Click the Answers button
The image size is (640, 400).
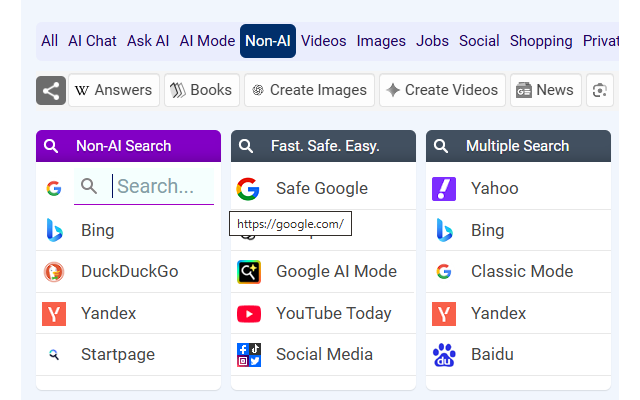(x=114, y=90)
